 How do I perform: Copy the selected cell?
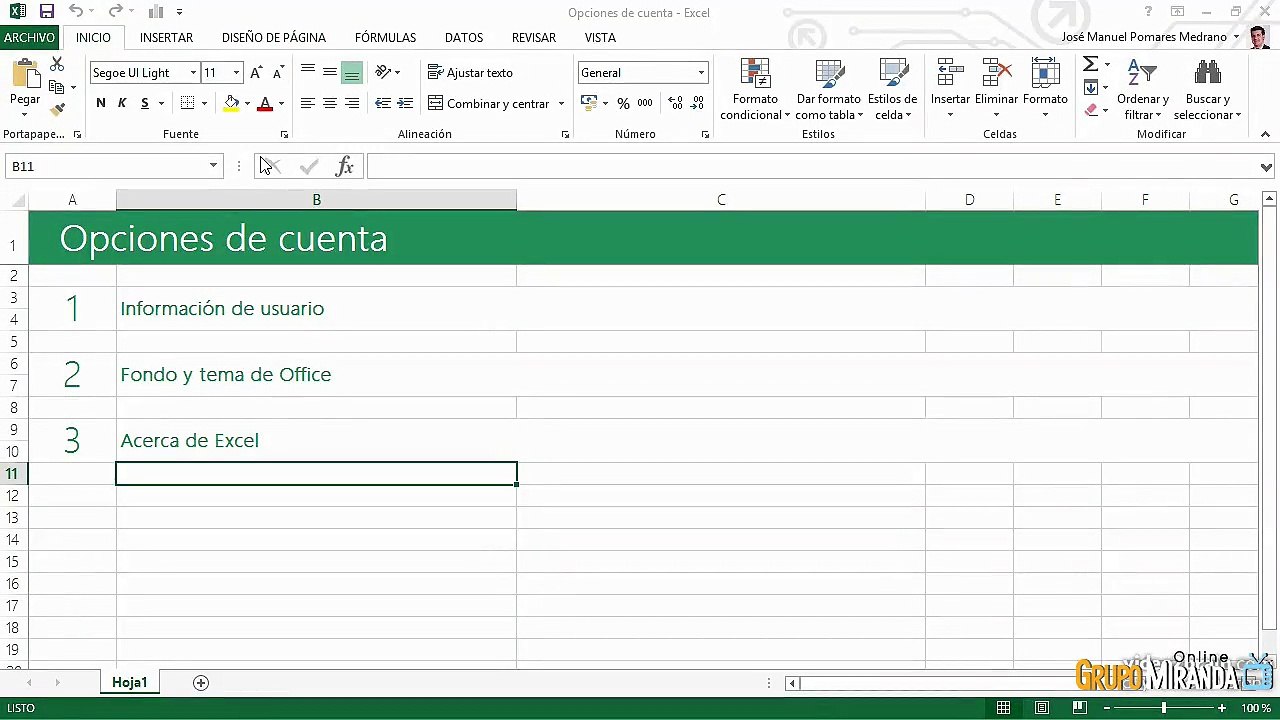click(57, 87)
